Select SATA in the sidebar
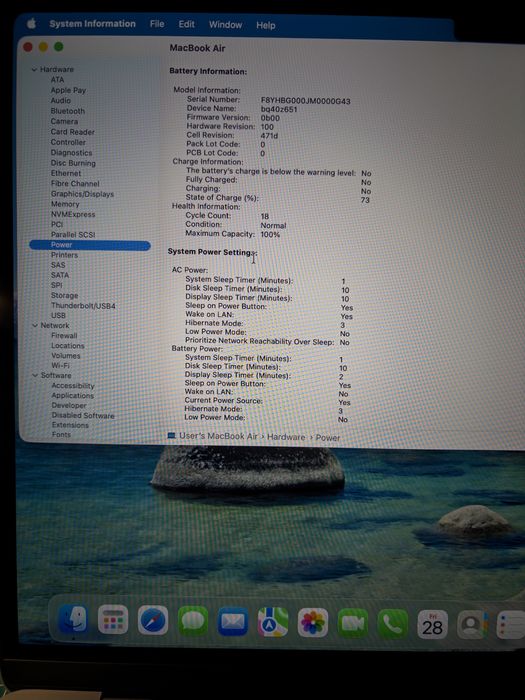The width and height of the screenshot is (525, 700). (x=60, y=275)
